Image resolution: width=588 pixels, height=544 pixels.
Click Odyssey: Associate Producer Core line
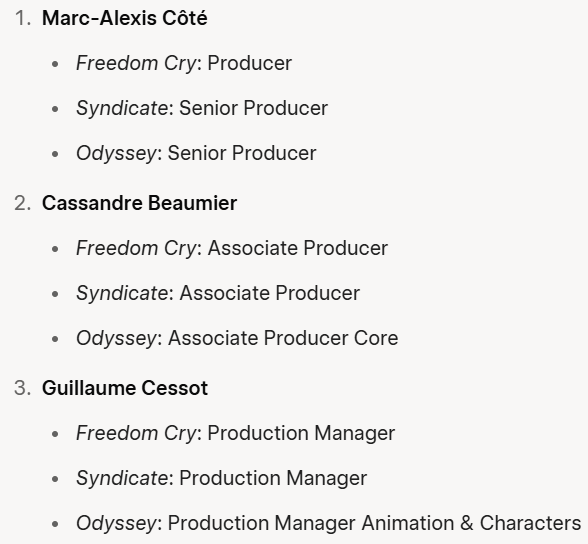pyautogui.click(x=237, y=338)
